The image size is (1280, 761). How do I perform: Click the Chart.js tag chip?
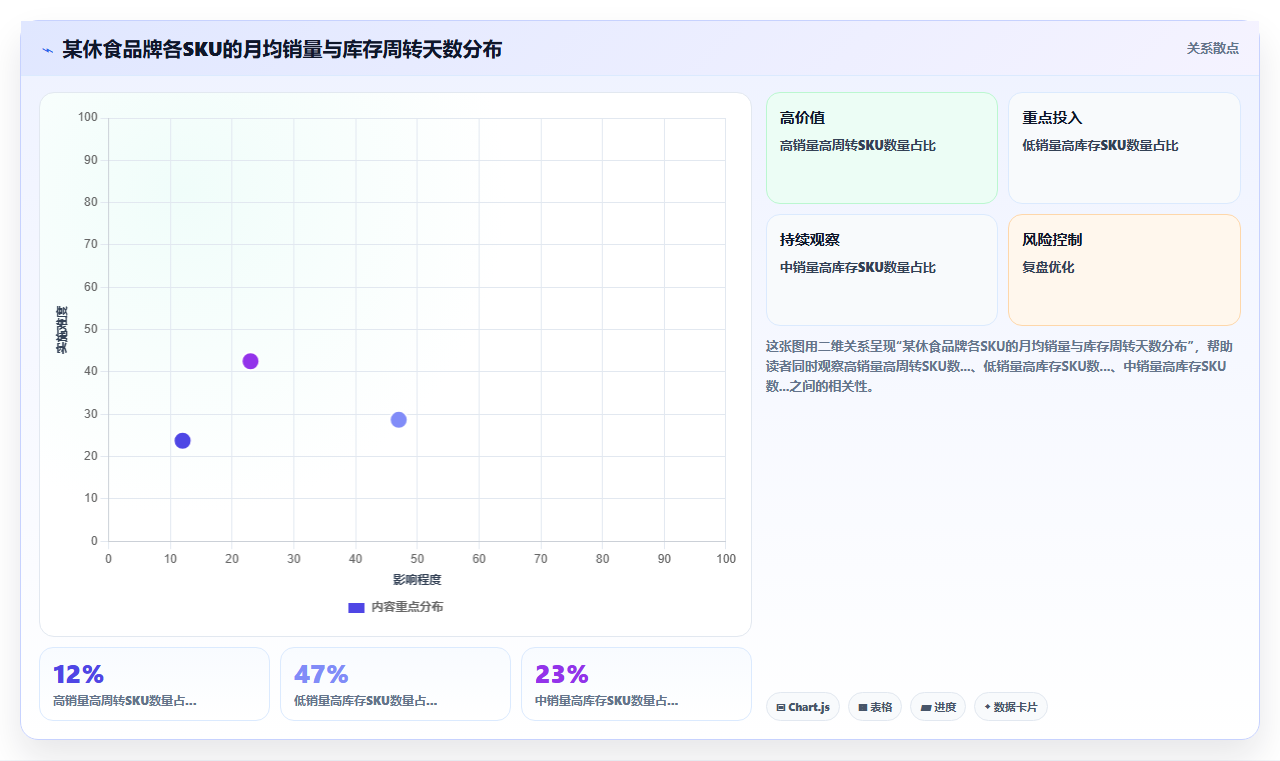click(x=803, y=707)
